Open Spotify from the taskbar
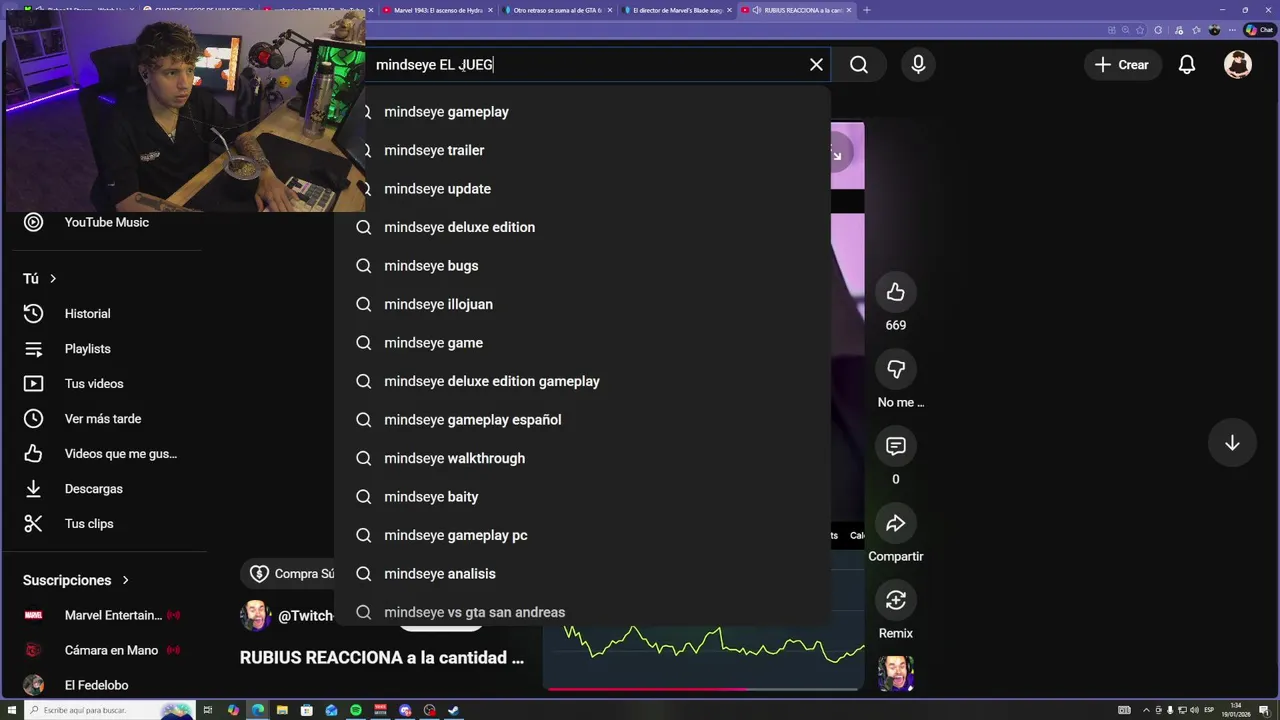Screen dimensions: 1280x720 (x=356, y=710)
